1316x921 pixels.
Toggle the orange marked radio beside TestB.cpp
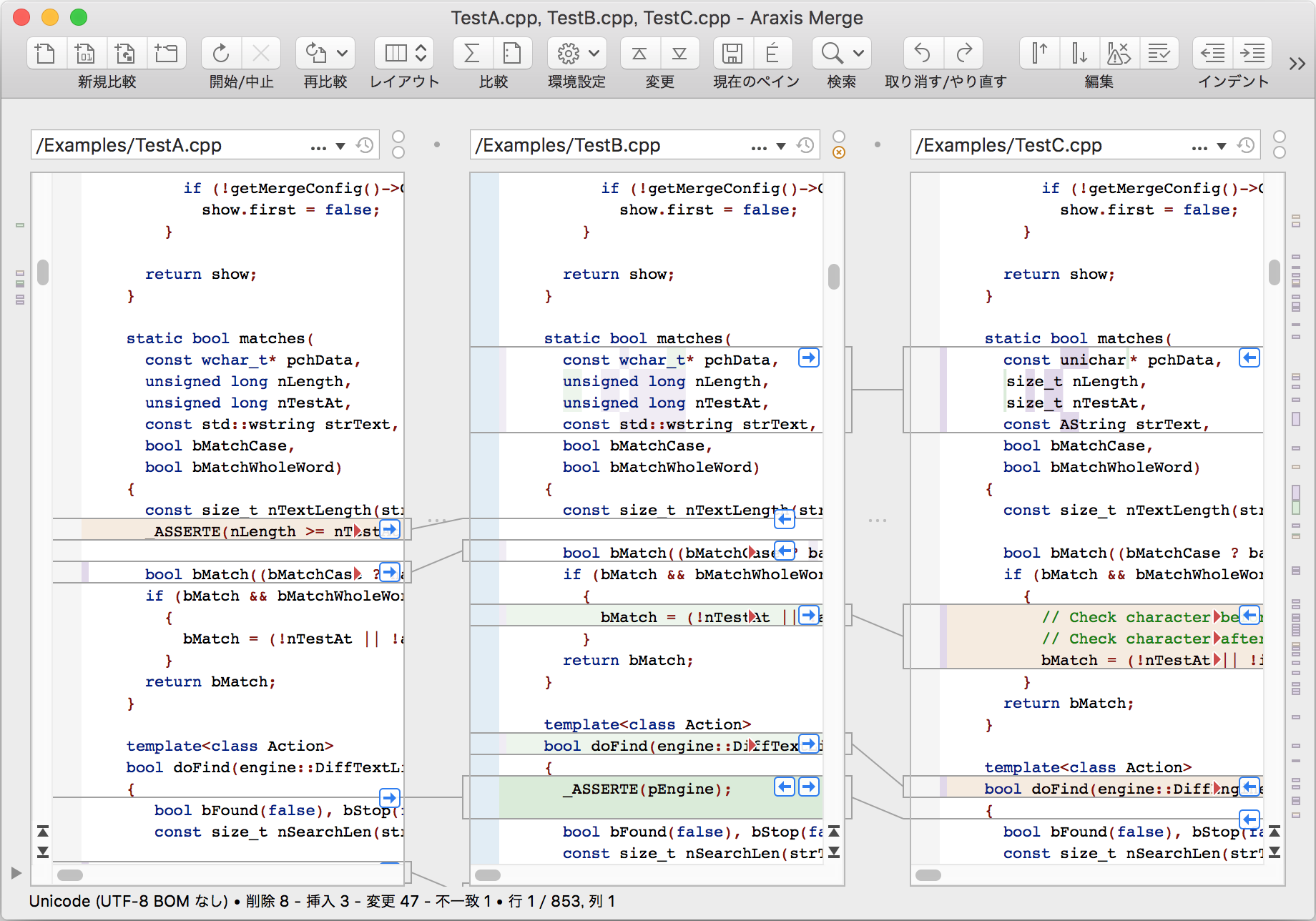(x=839, y=152)
